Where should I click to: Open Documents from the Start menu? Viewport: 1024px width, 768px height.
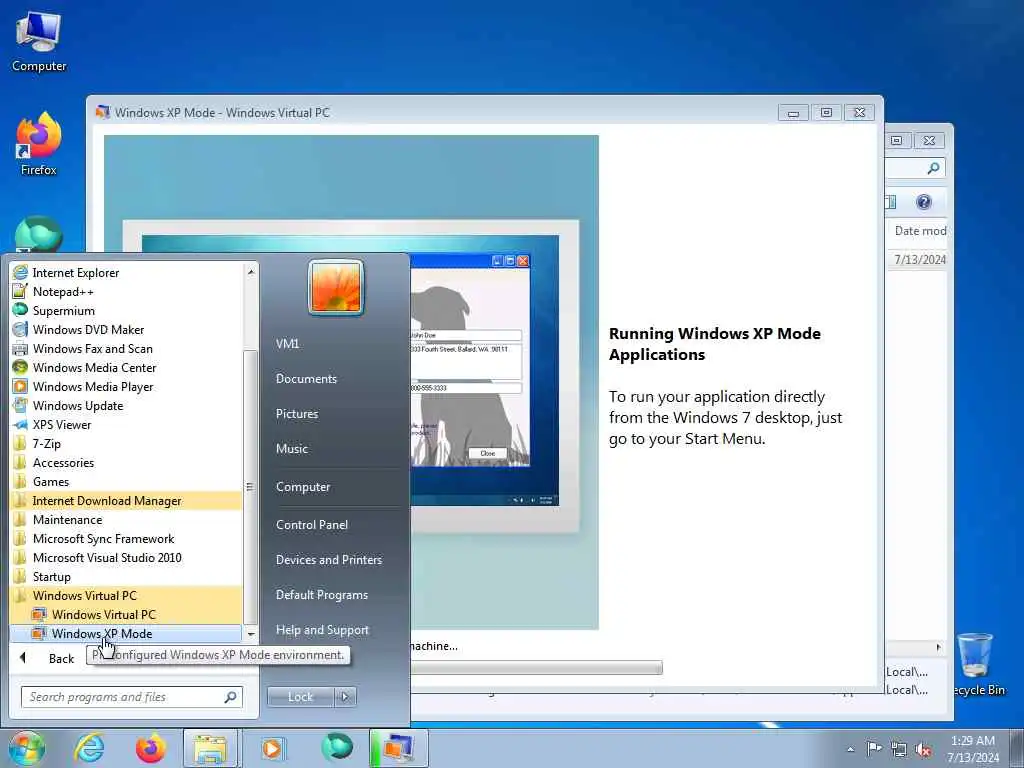[x=306, y=379]
